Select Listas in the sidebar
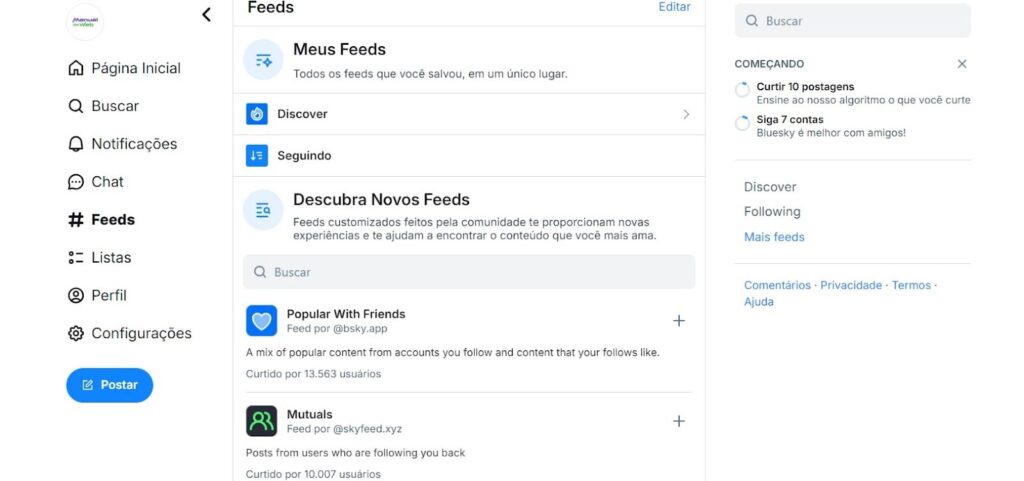 tap(99, 258)
